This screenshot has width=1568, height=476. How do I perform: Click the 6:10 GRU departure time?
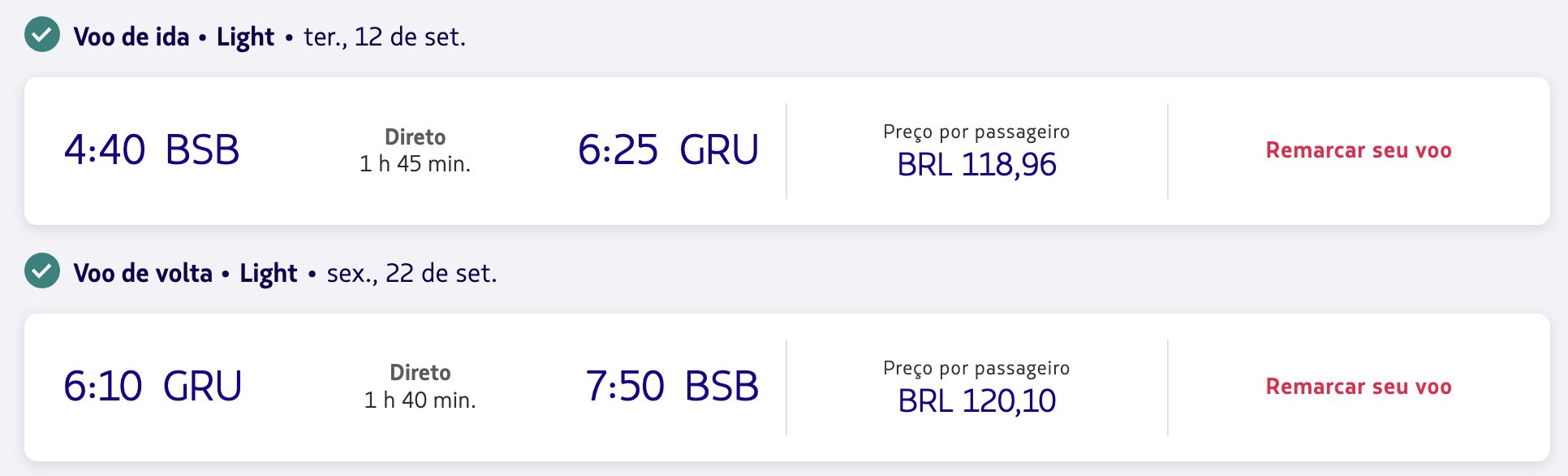click(x=153, y=387)
